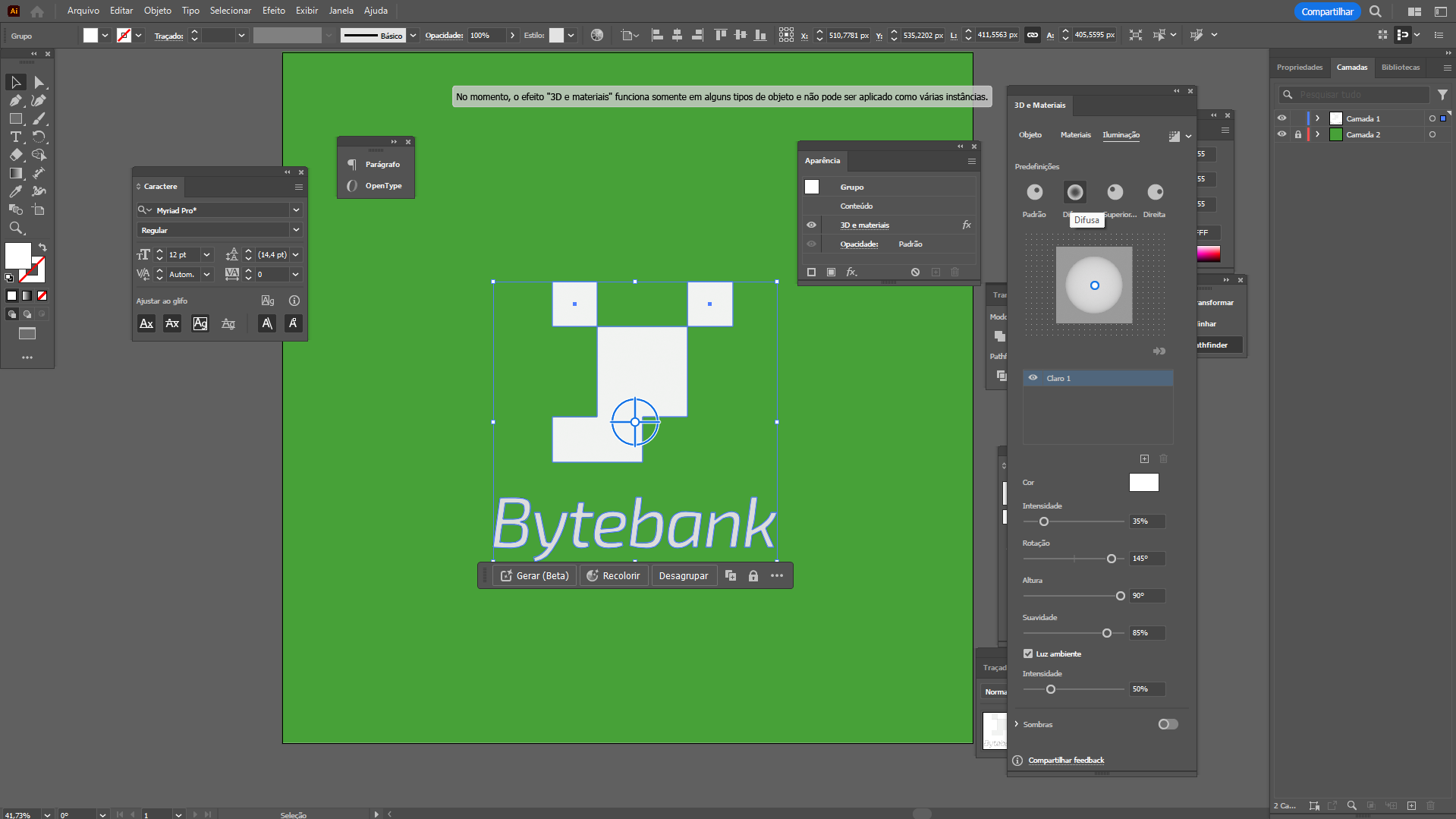
Task: Hide Camada 2 layer visibility
Action: (x=1281, y=134)
